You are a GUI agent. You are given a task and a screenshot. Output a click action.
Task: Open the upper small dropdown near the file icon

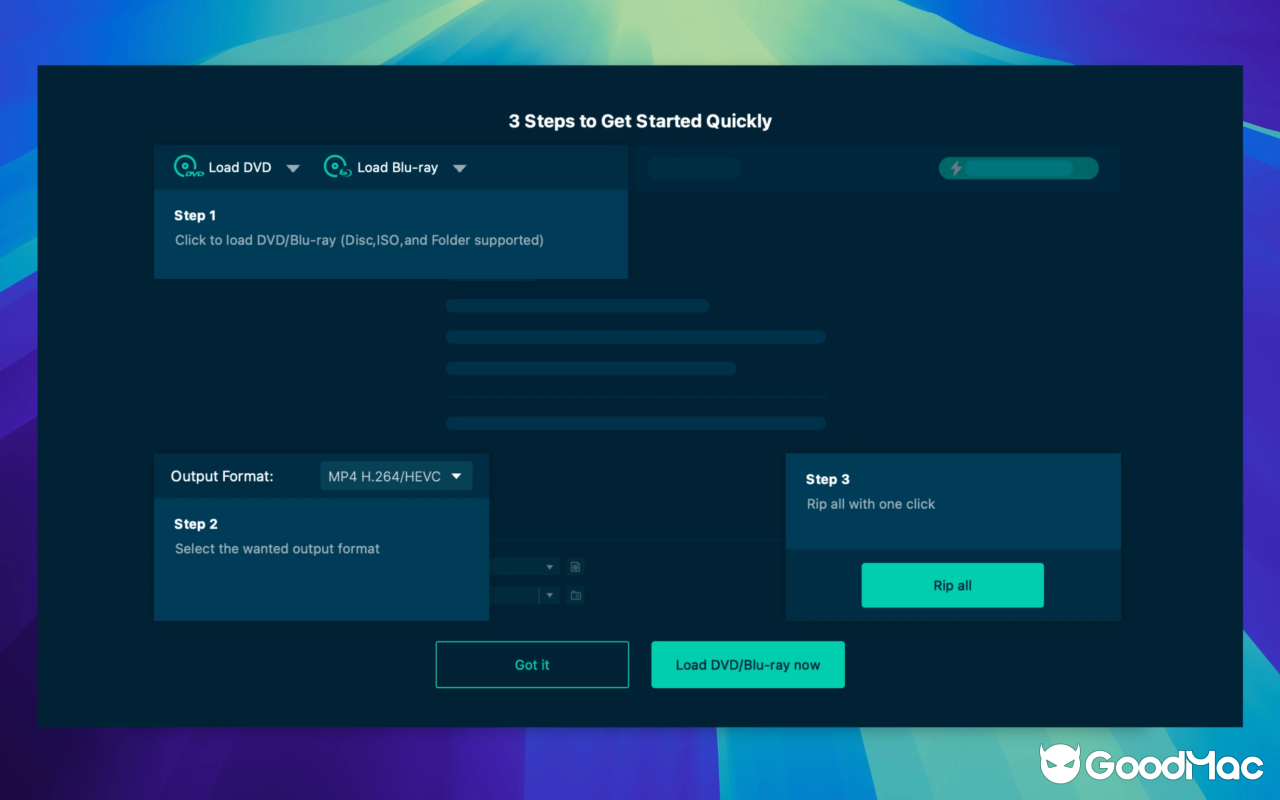[x=549, y=566]
